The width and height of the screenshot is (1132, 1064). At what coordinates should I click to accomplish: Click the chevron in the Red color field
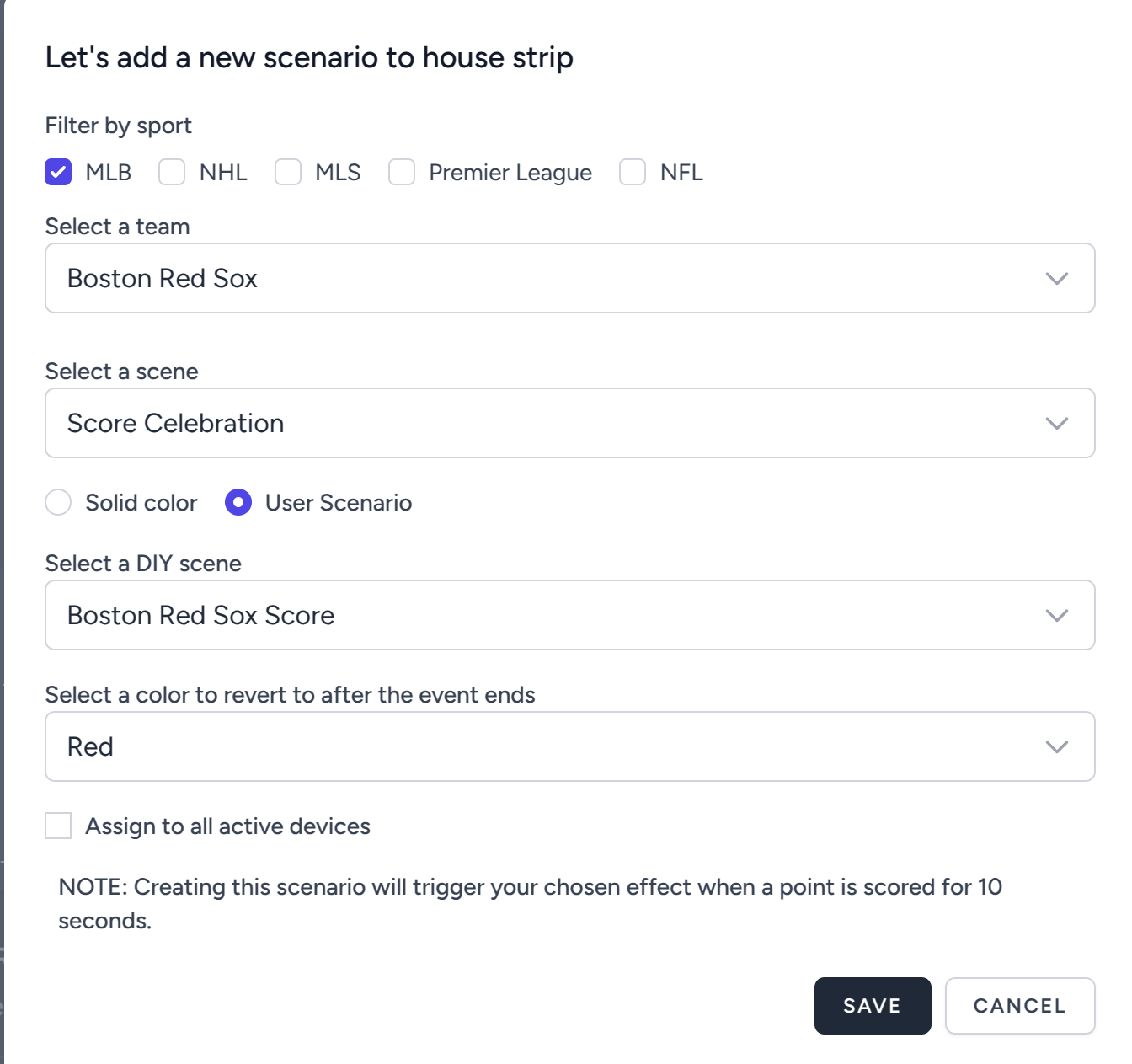[1056, 746]
